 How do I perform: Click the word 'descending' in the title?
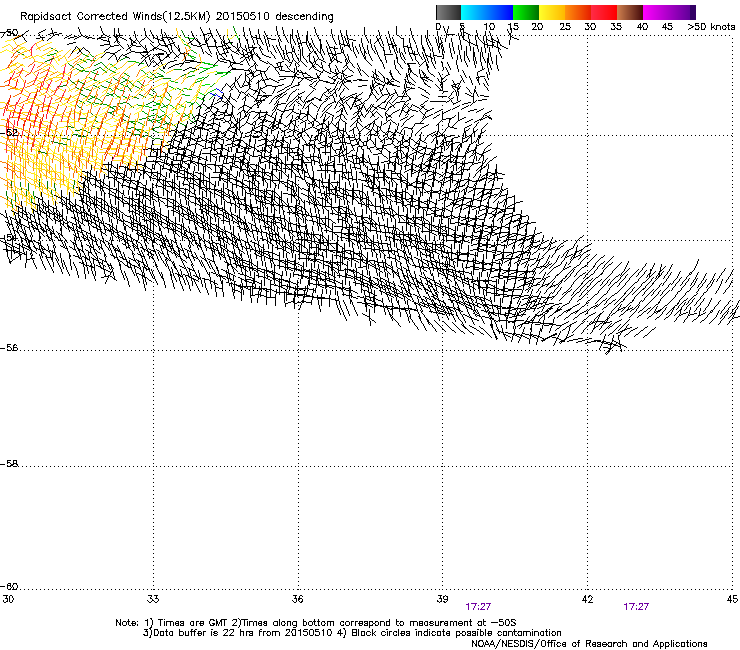pos(304,16)
